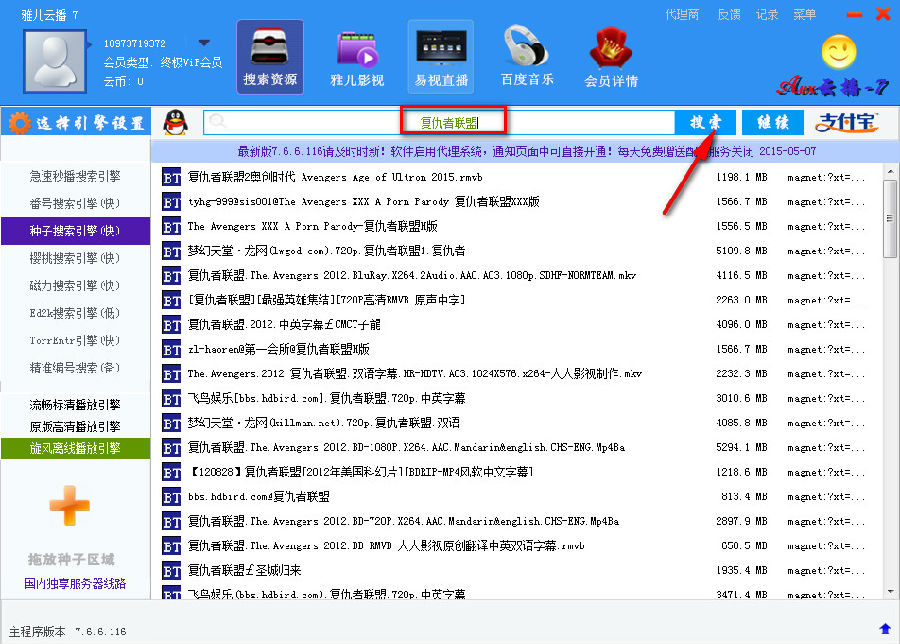Click the yellow smiley face icon
This screenshot has height=644, width=900.
point(839,52)
